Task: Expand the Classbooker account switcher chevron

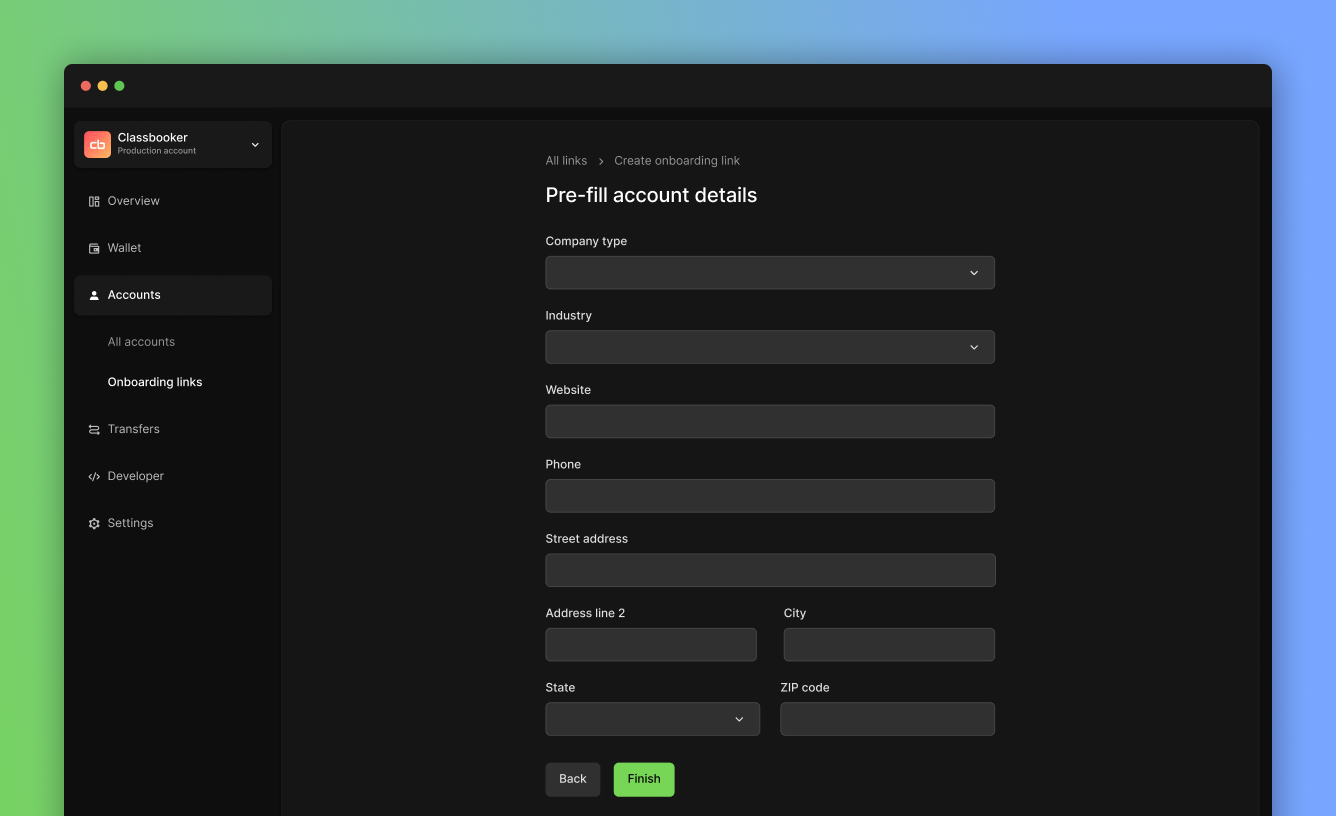Action: click(x=255, y=145)
